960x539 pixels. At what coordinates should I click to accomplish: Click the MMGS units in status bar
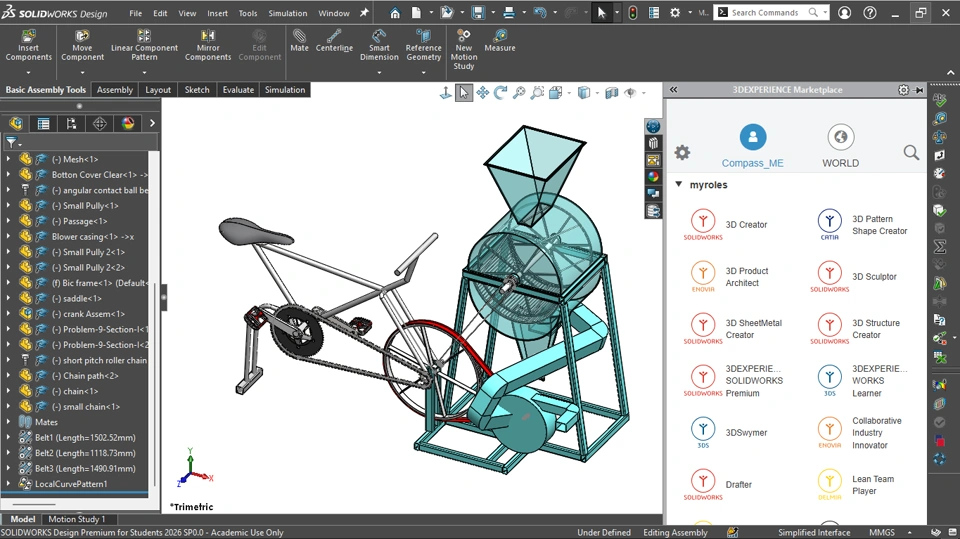pyautogui.click(x=882, y=532)
